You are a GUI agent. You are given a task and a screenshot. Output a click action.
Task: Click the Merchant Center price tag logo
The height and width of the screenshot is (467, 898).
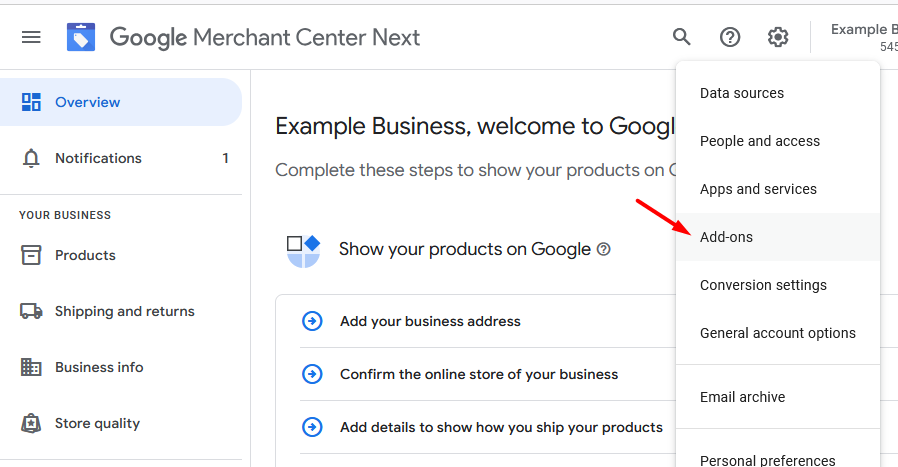[x=81, y=37]
